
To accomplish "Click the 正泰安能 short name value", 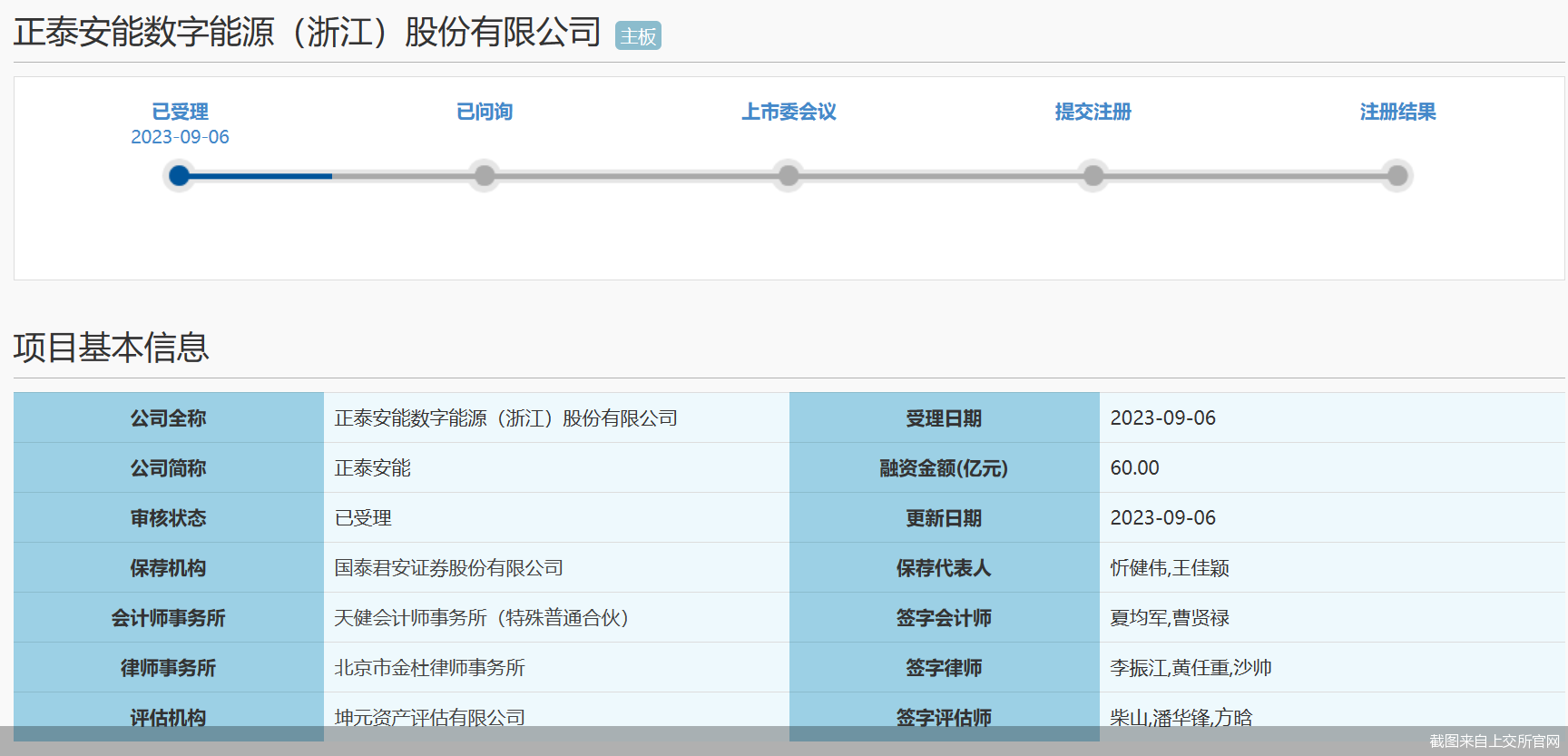I will tap(372, 468).
